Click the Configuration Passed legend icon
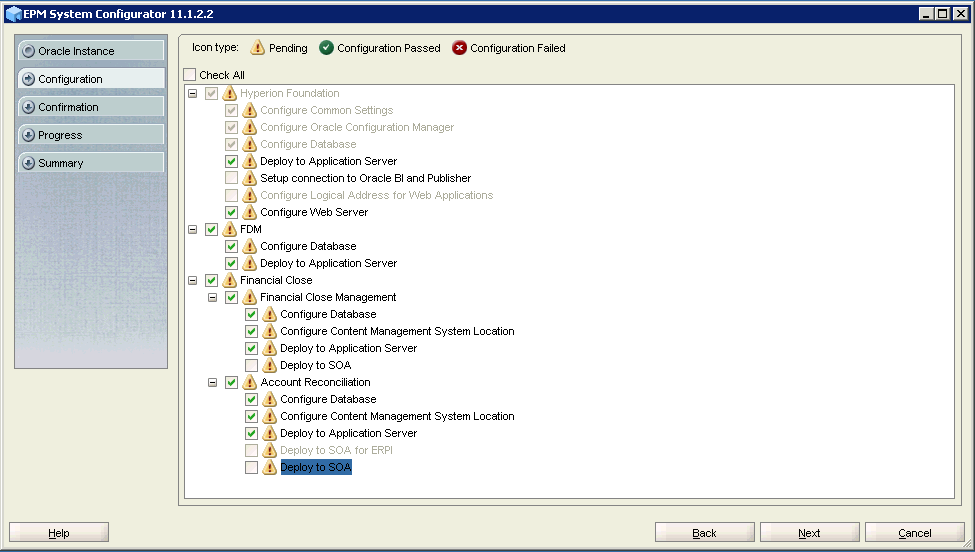The height and width of the screenshot is (552, 975). click(x=326, y=47)
